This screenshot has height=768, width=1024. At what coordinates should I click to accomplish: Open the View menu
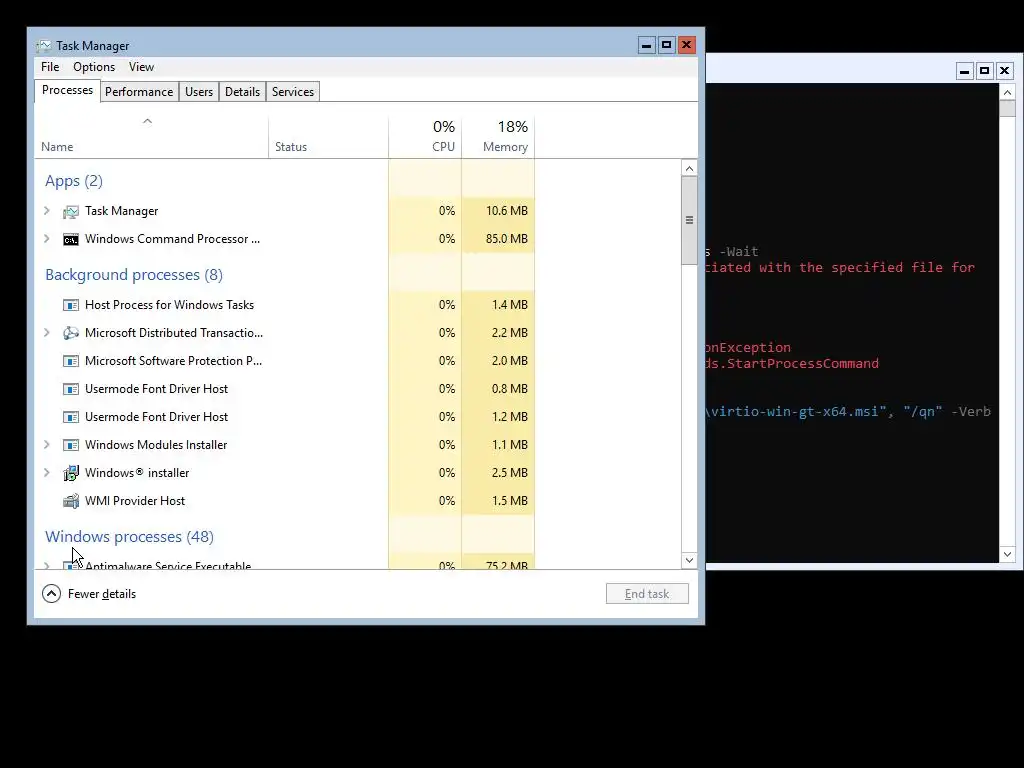141,67
